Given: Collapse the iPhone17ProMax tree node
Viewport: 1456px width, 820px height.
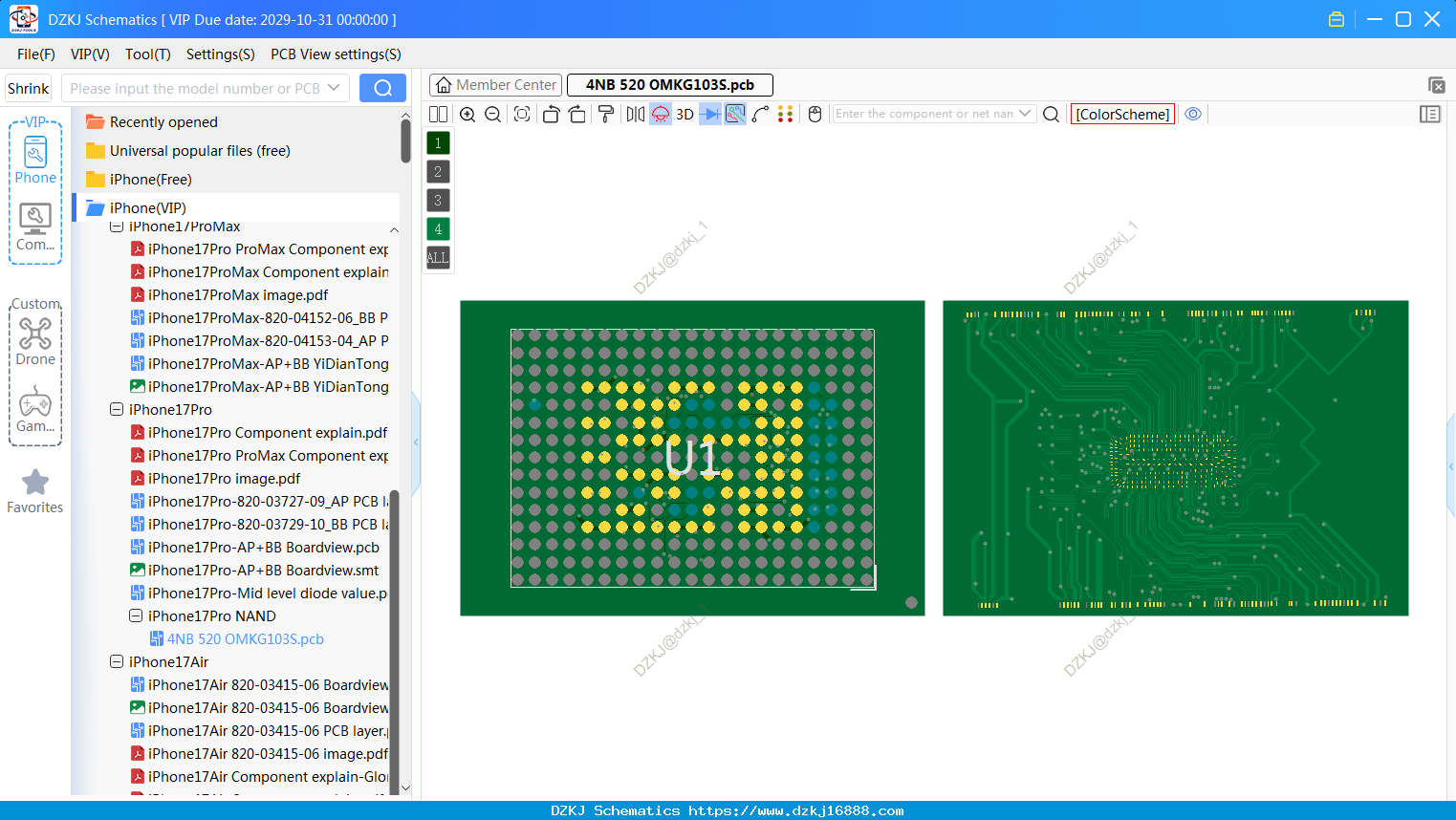Looking at the screenshot, I should tap(117, 227).
